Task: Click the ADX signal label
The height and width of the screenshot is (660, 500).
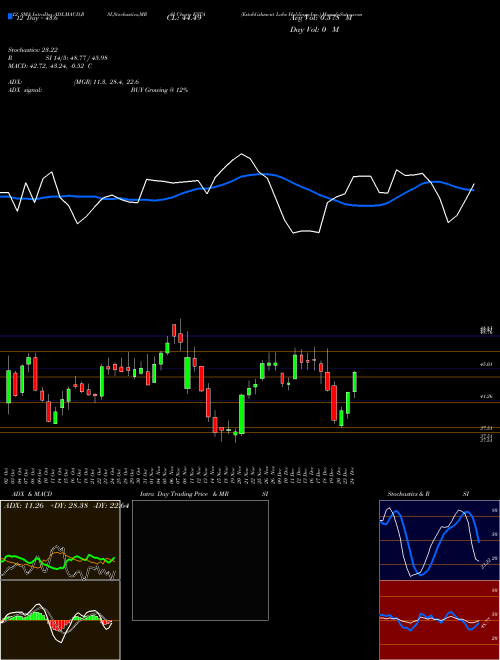Action: pos(25,90)
